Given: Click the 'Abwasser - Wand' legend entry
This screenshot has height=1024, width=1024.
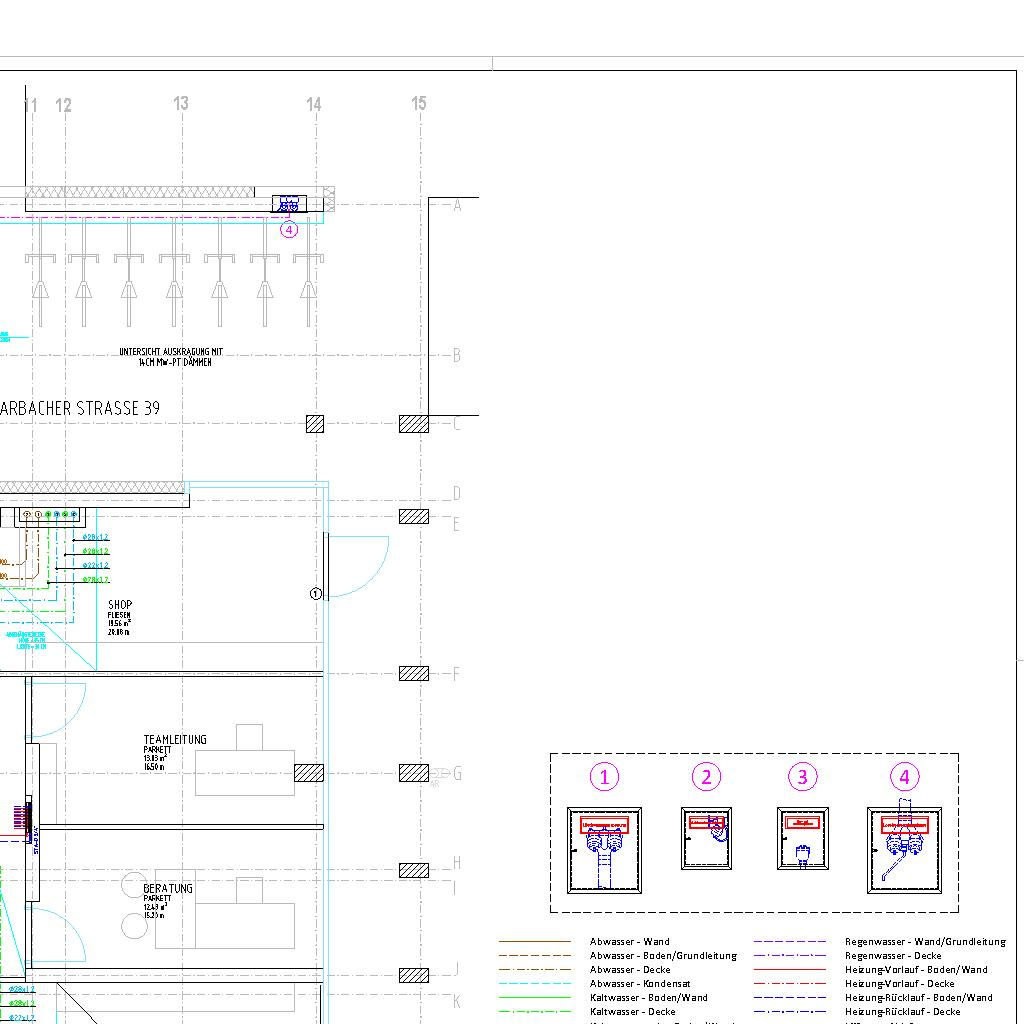Looking at the screenshot, I should [630, 942].
